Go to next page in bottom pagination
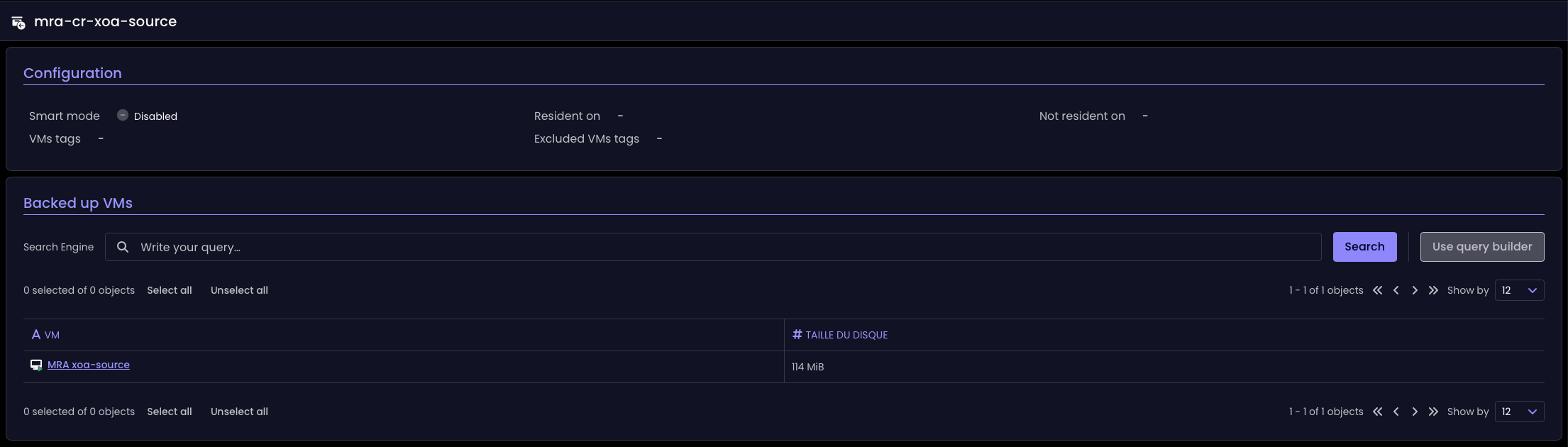The image size is (1568, 447). pyautogui.click(x=1415, y=412)
